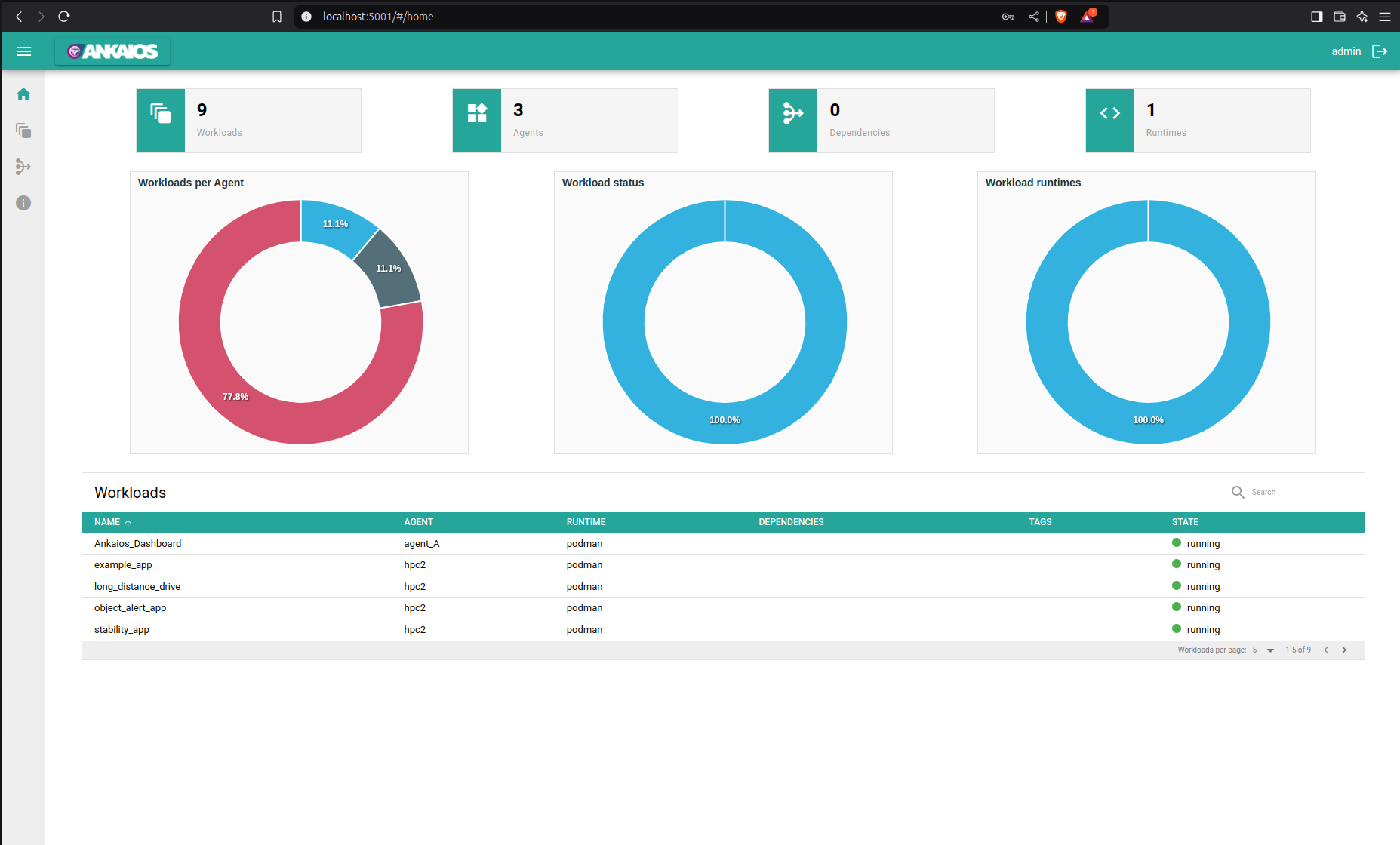1400x845 pixels.
Task: Click the Ankaios logo
Action: 112,51
